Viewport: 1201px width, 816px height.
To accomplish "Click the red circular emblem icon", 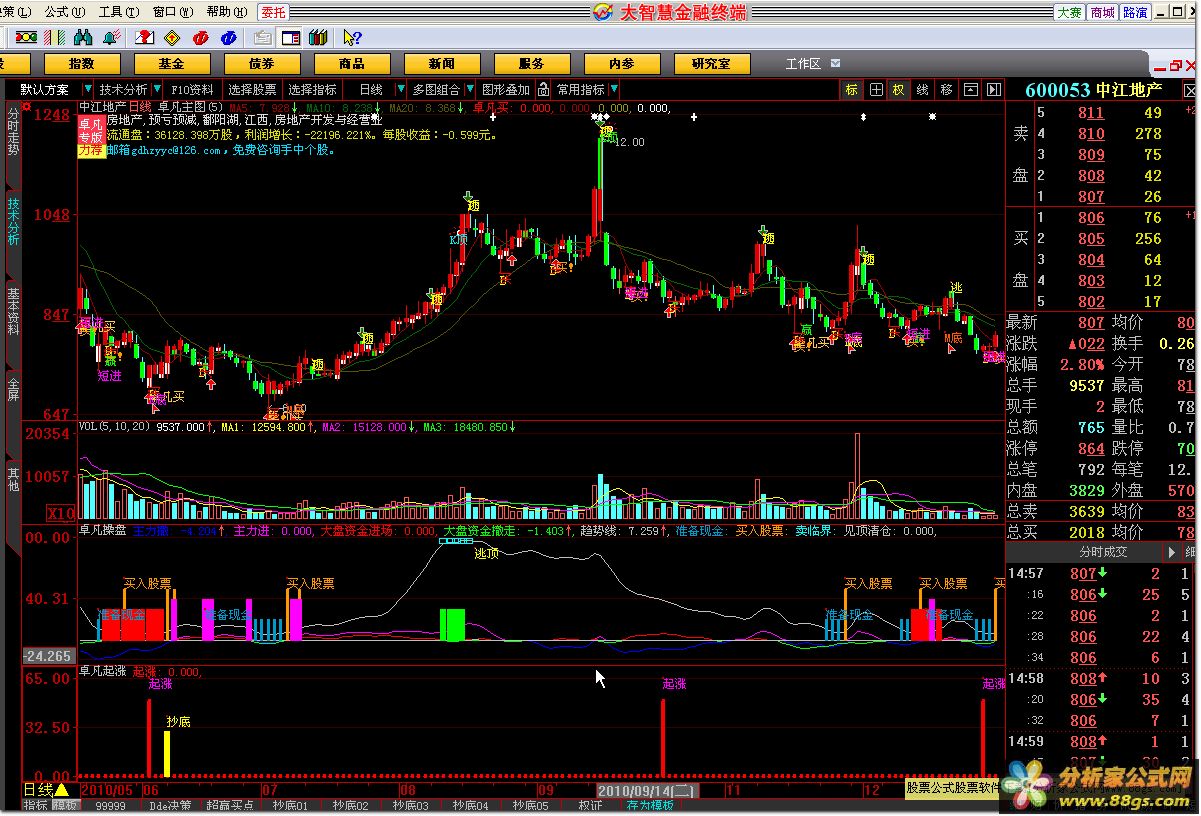I will coord(200,38).
